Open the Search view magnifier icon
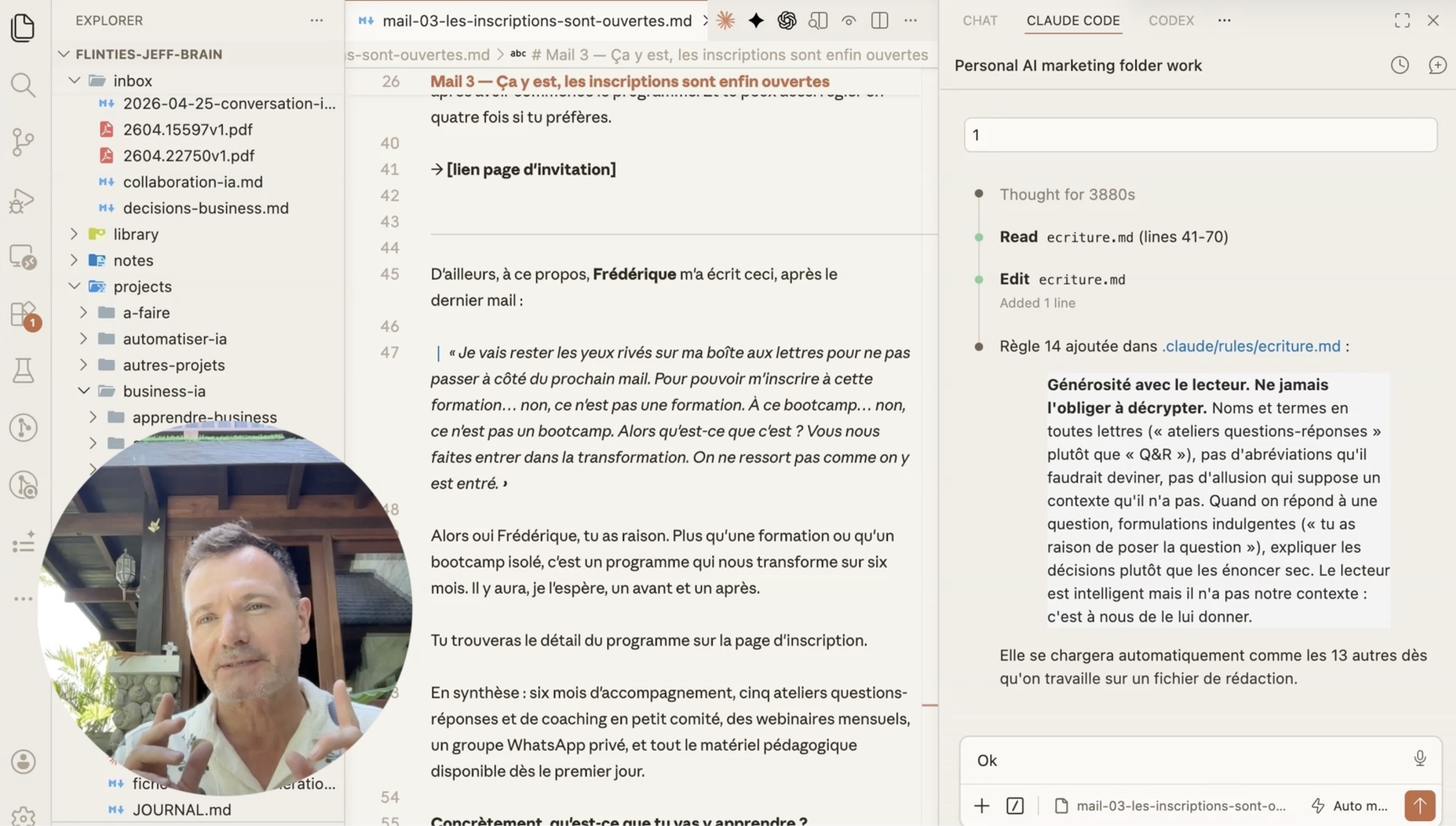The height and width of the screenshot is (826, 1456). click(x=23, y=85)
